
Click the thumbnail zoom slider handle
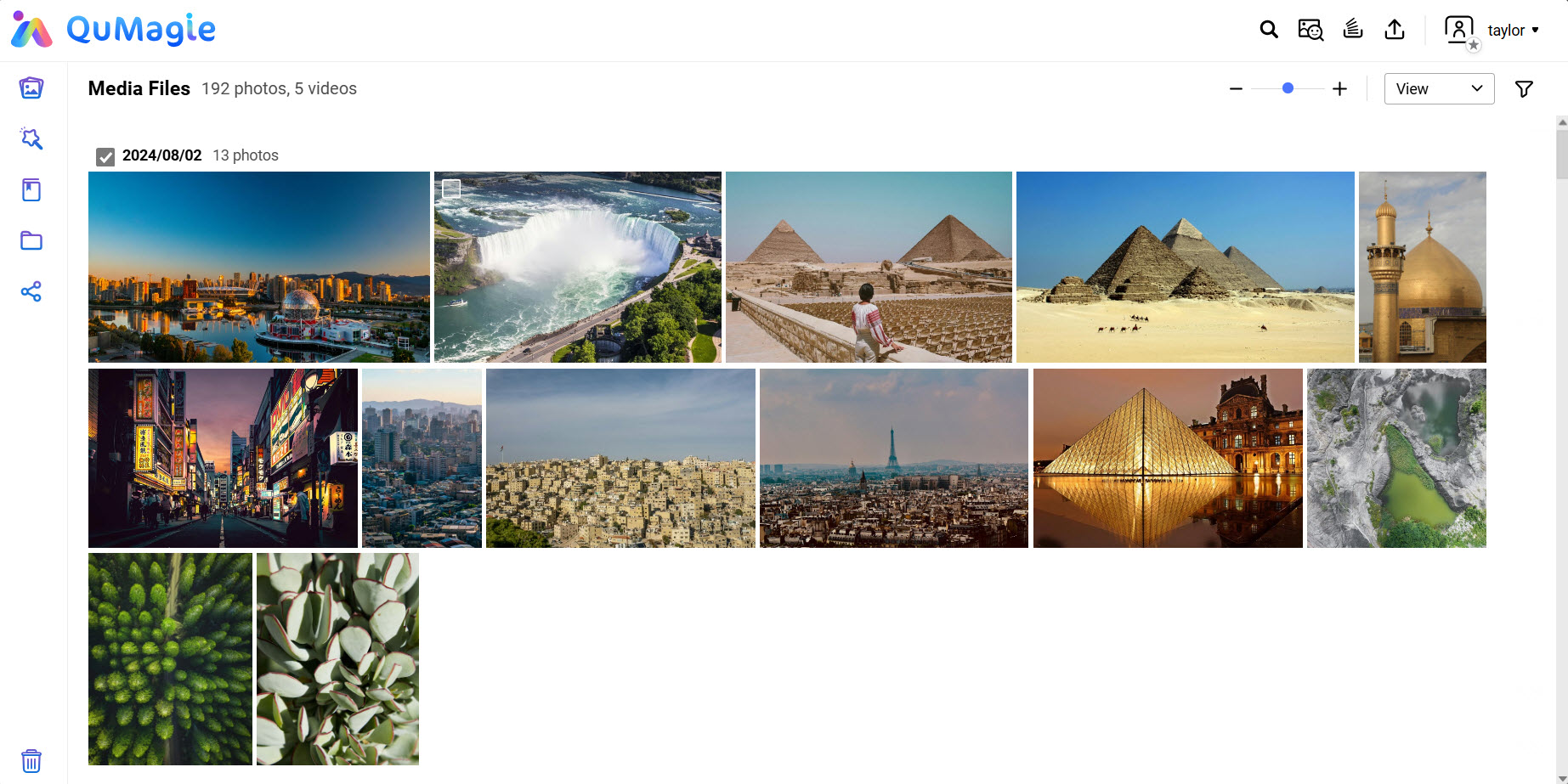point(1288,88)
